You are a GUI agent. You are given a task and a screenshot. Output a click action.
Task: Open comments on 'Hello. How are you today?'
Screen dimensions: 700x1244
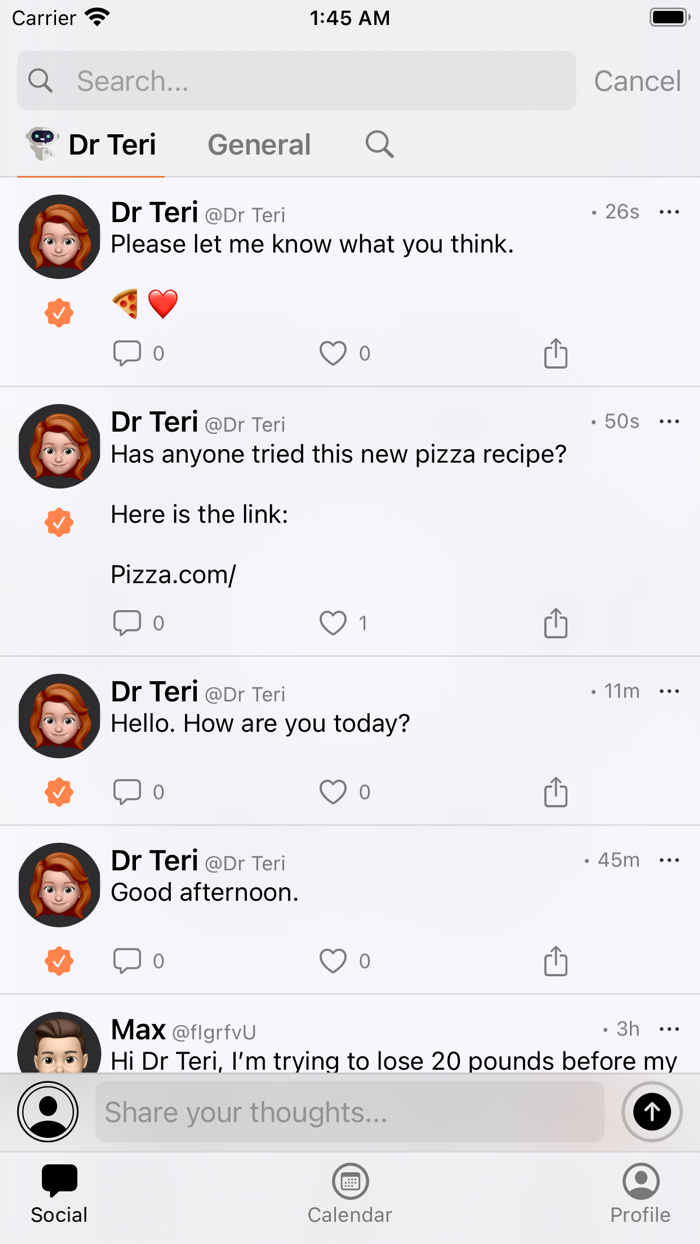click(128, 791)
